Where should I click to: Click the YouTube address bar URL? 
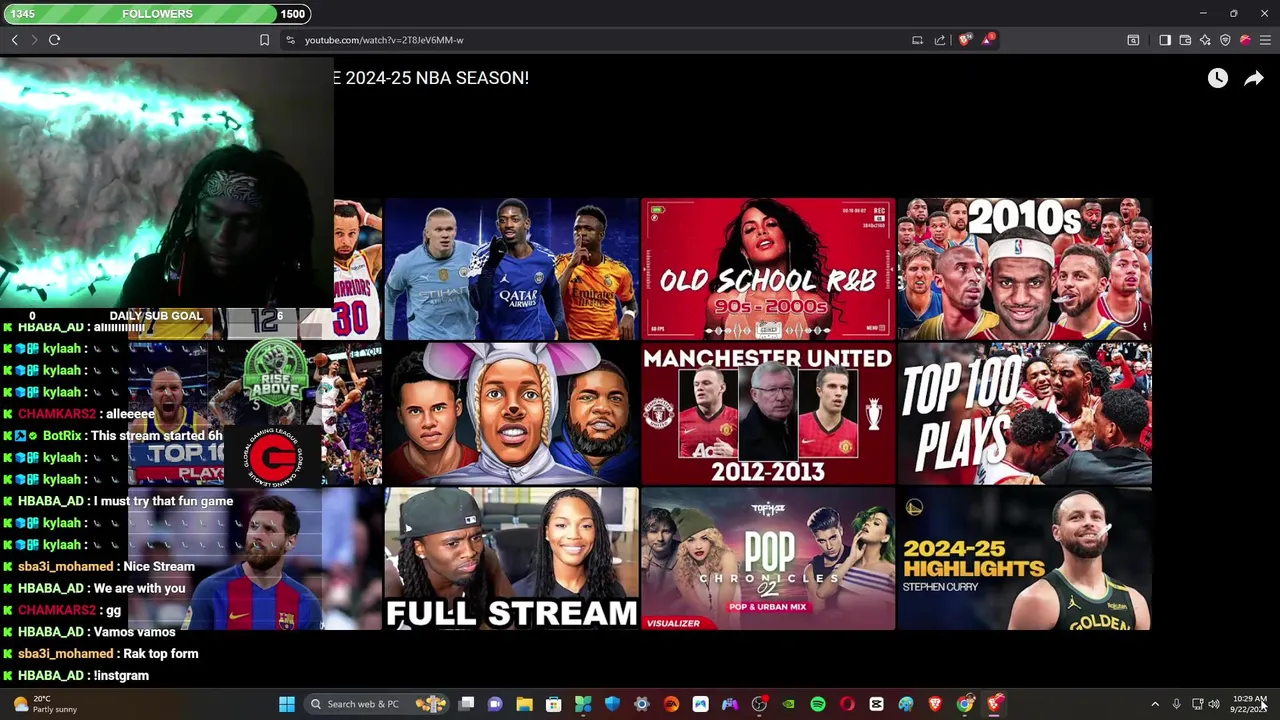point(384,40)
